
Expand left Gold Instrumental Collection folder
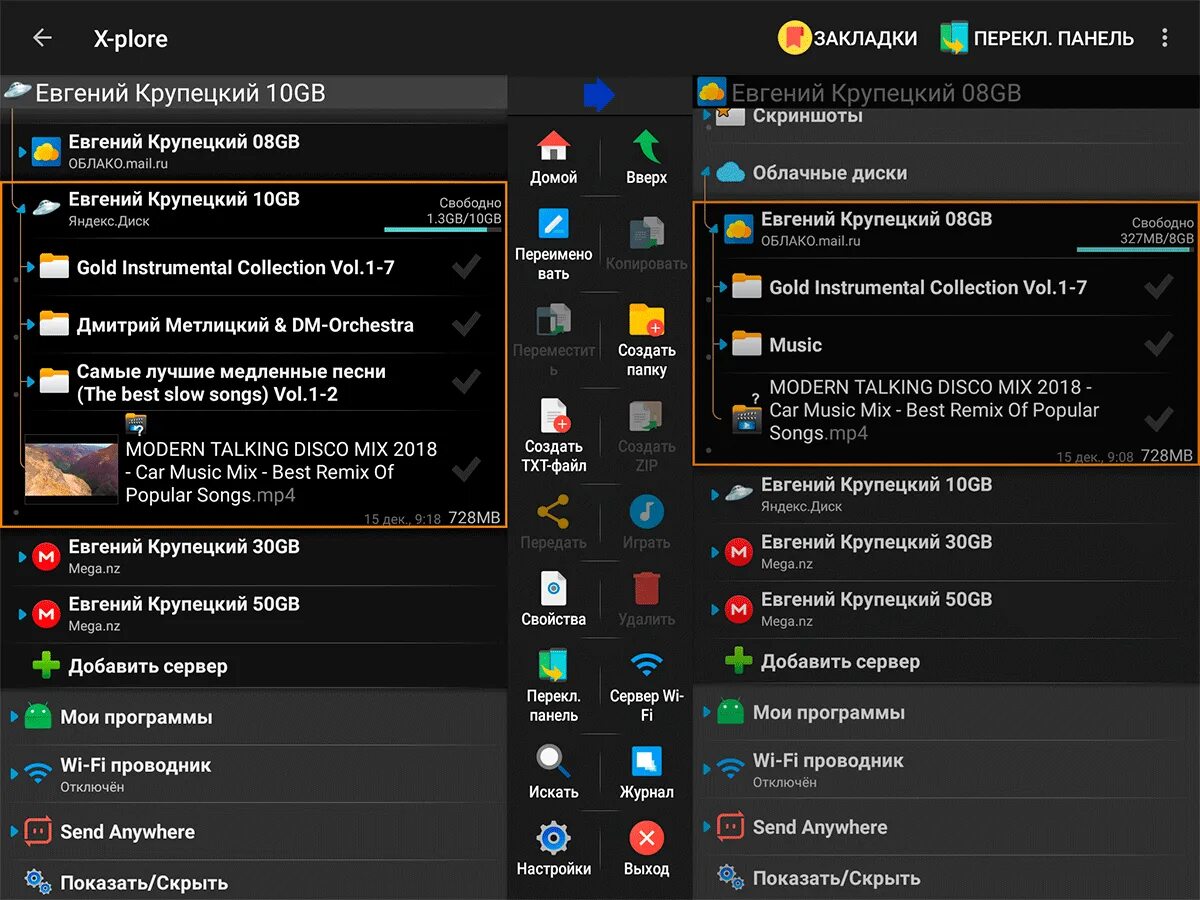point(30,267)
